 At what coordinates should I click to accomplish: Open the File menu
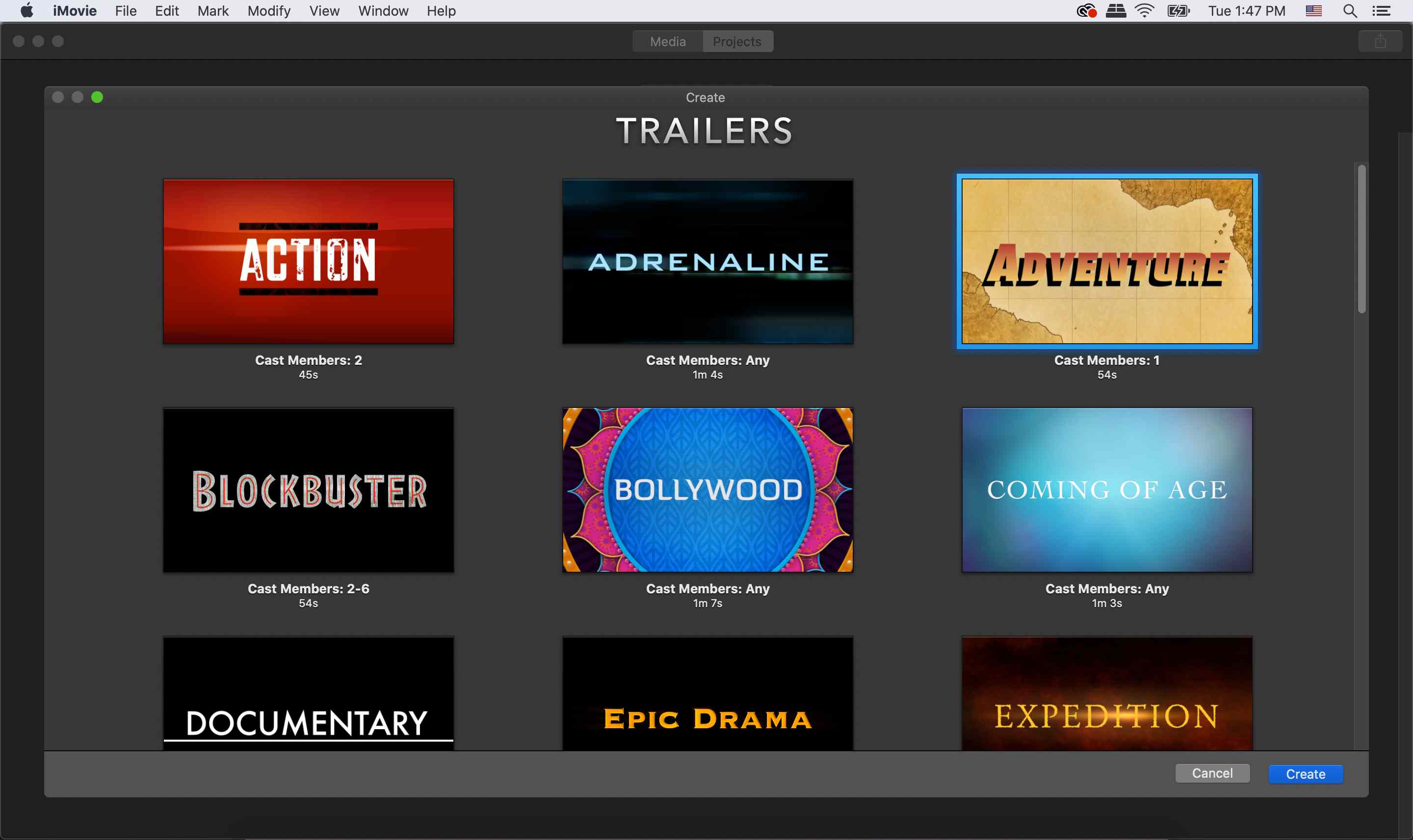coord(126,11)
